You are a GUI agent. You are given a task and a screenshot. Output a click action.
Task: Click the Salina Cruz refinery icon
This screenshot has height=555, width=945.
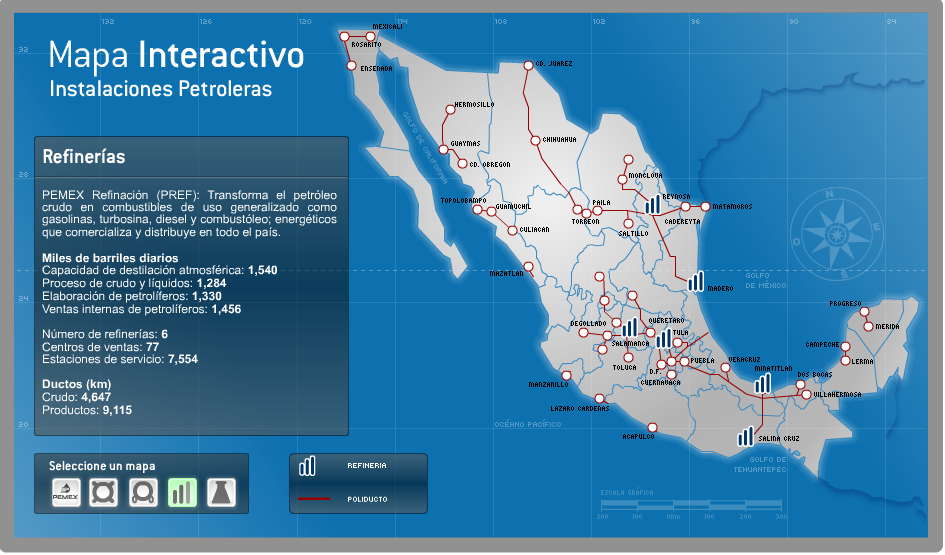point(746,437)
